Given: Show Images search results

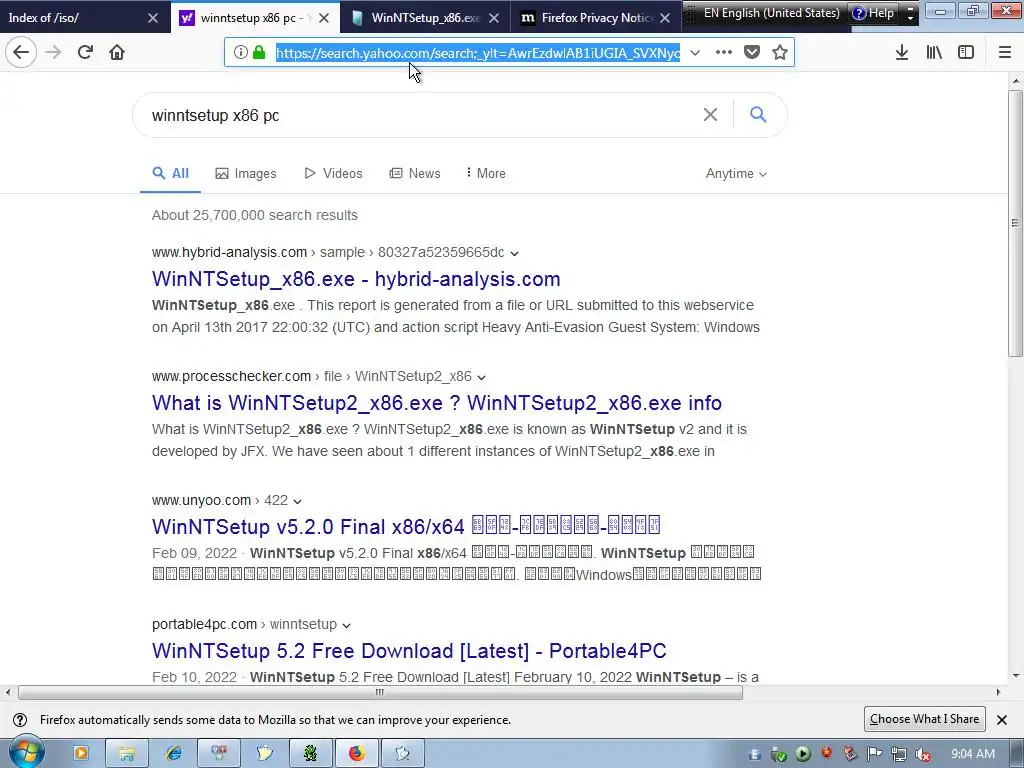Looking at the screenshot, I should (246, 173).
